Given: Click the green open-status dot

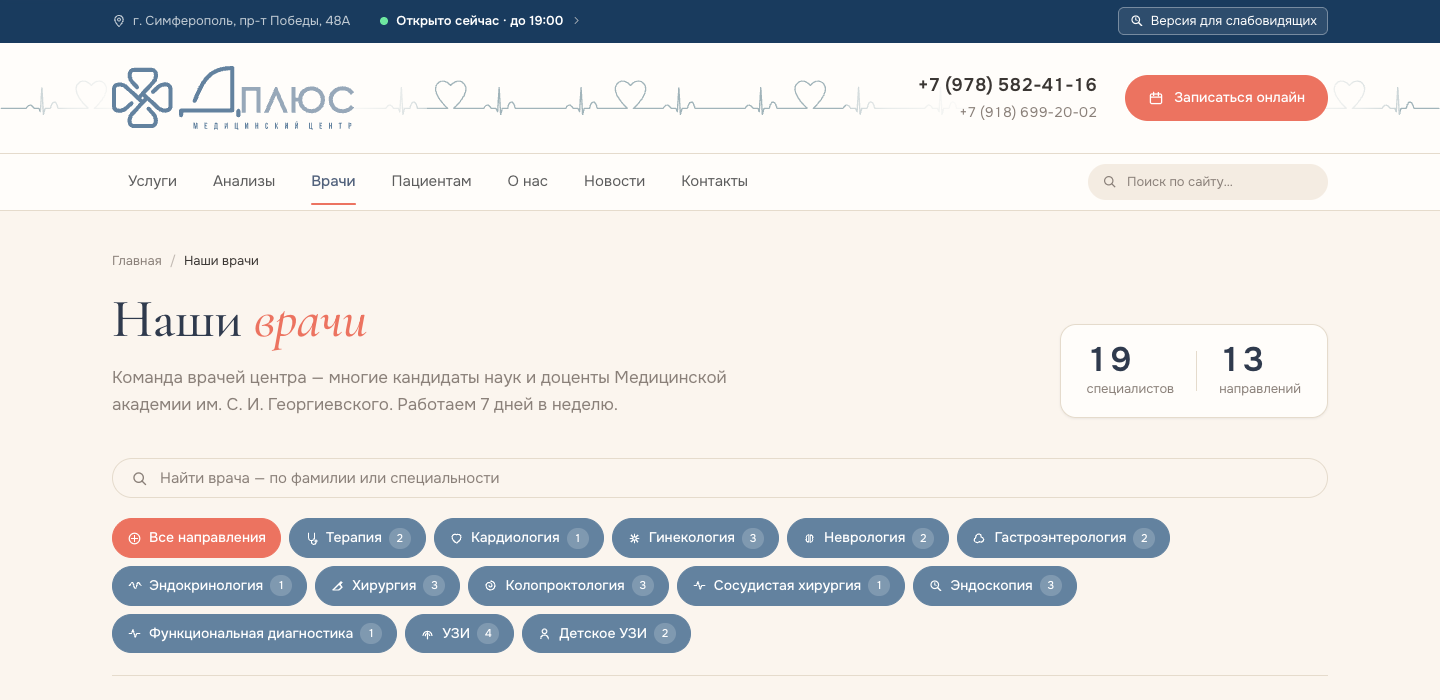Looking at the screenshot, I should click(x=384, y=21).
